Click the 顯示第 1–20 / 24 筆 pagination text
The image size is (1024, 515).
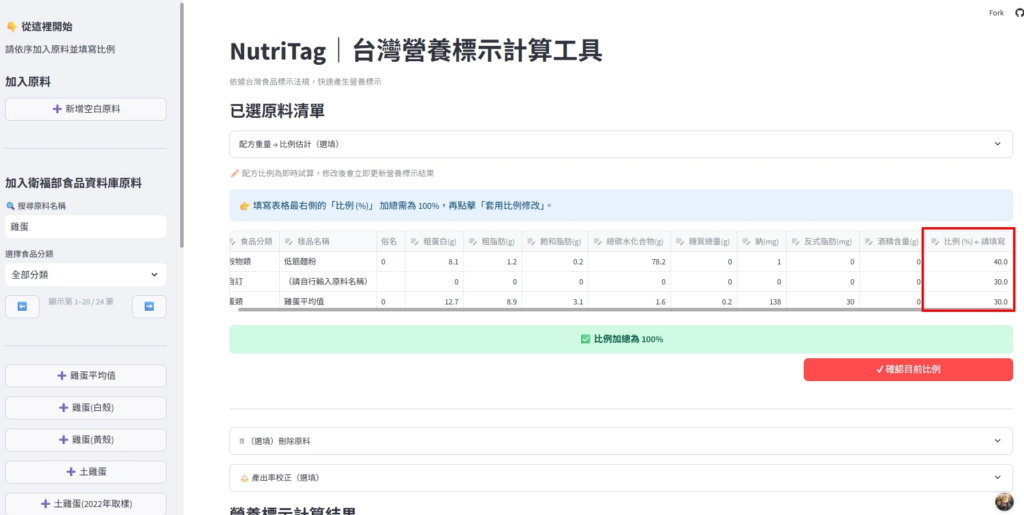(x=82, y=302)
